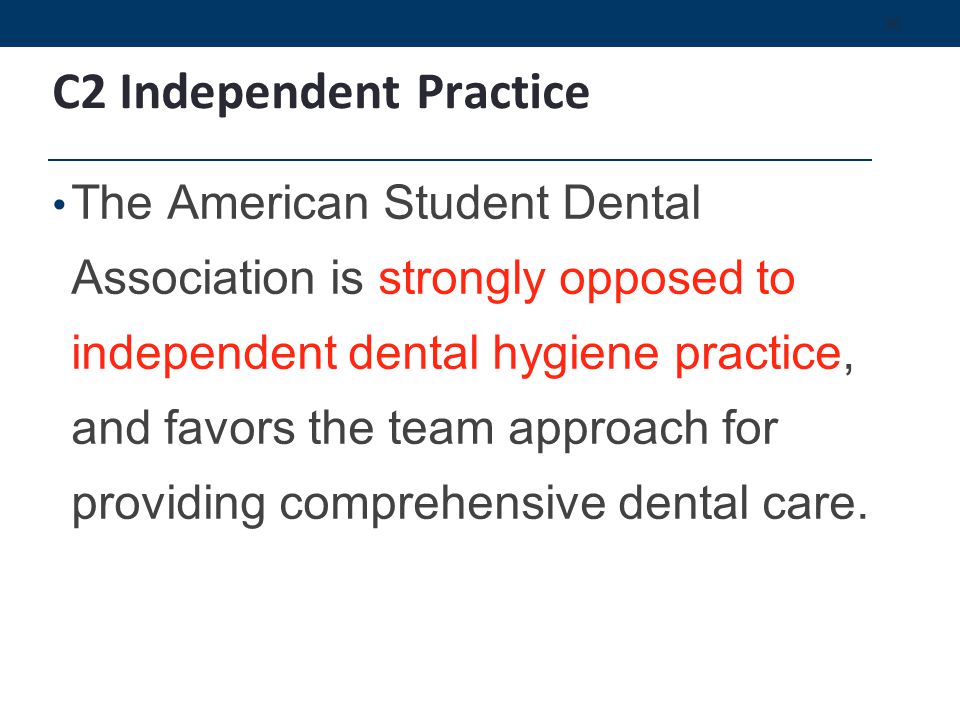960x720 pixels.
Task: Click the faint mark in the blue header bar
Action: 893,24
